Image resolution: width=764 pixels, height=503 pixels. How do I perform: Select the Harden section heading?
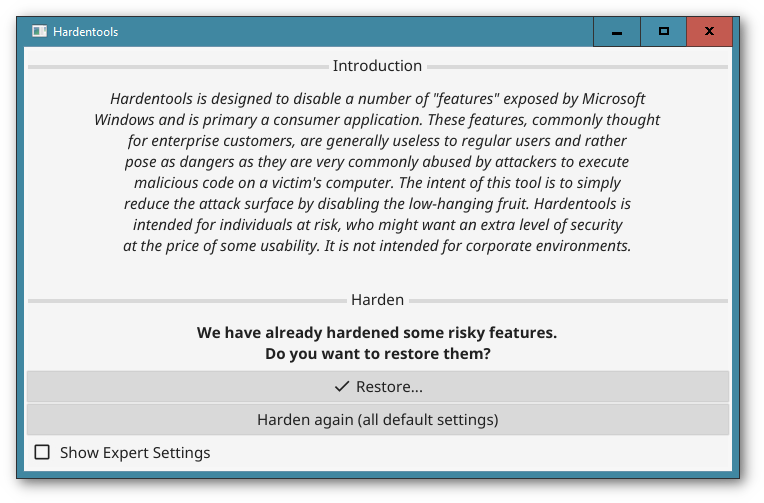click(x=377, y=300)
